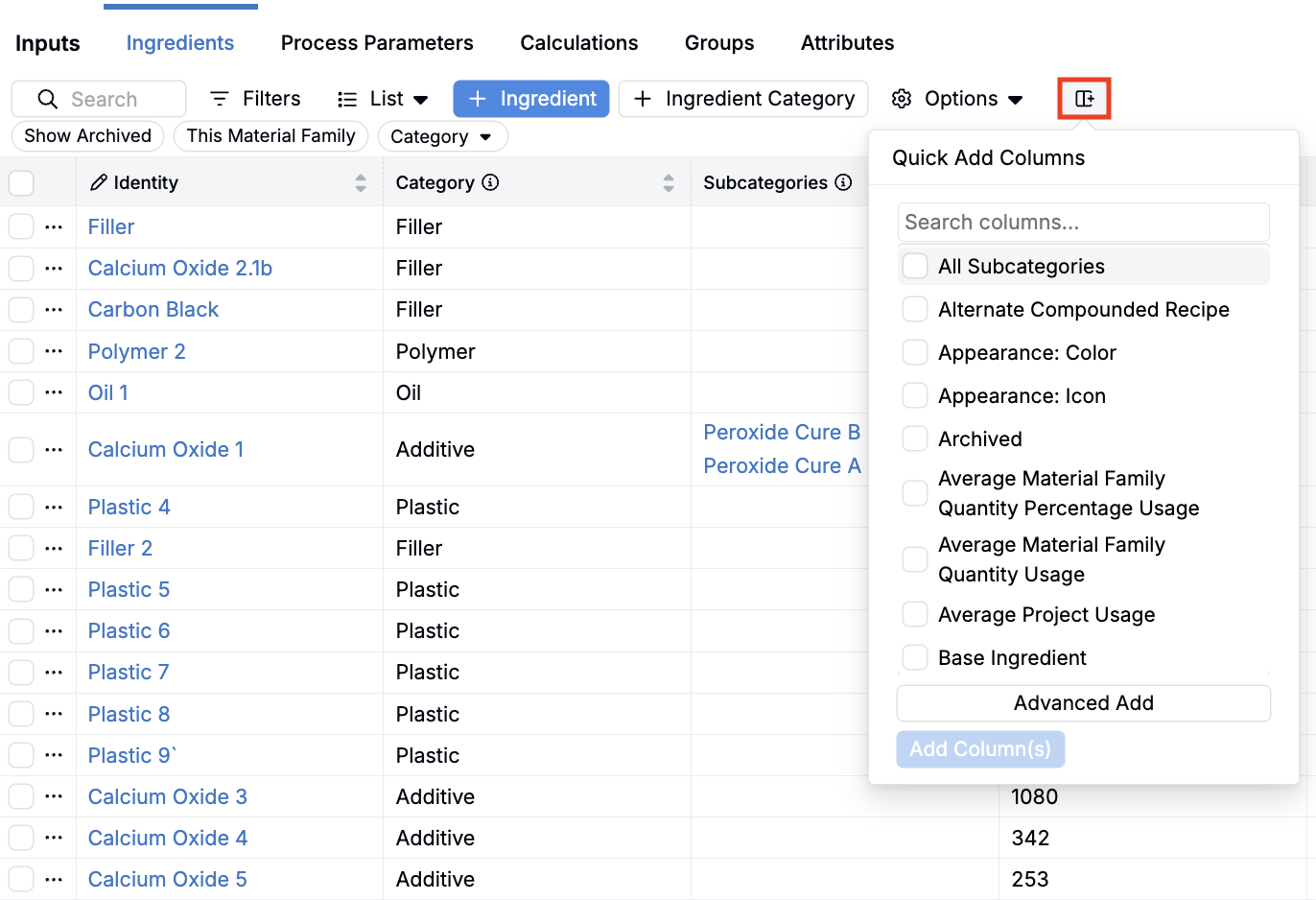Open row menu for Calcium Oxide 2.1b
This screenshot has width=1316, height=900.
tap(54, 269)
